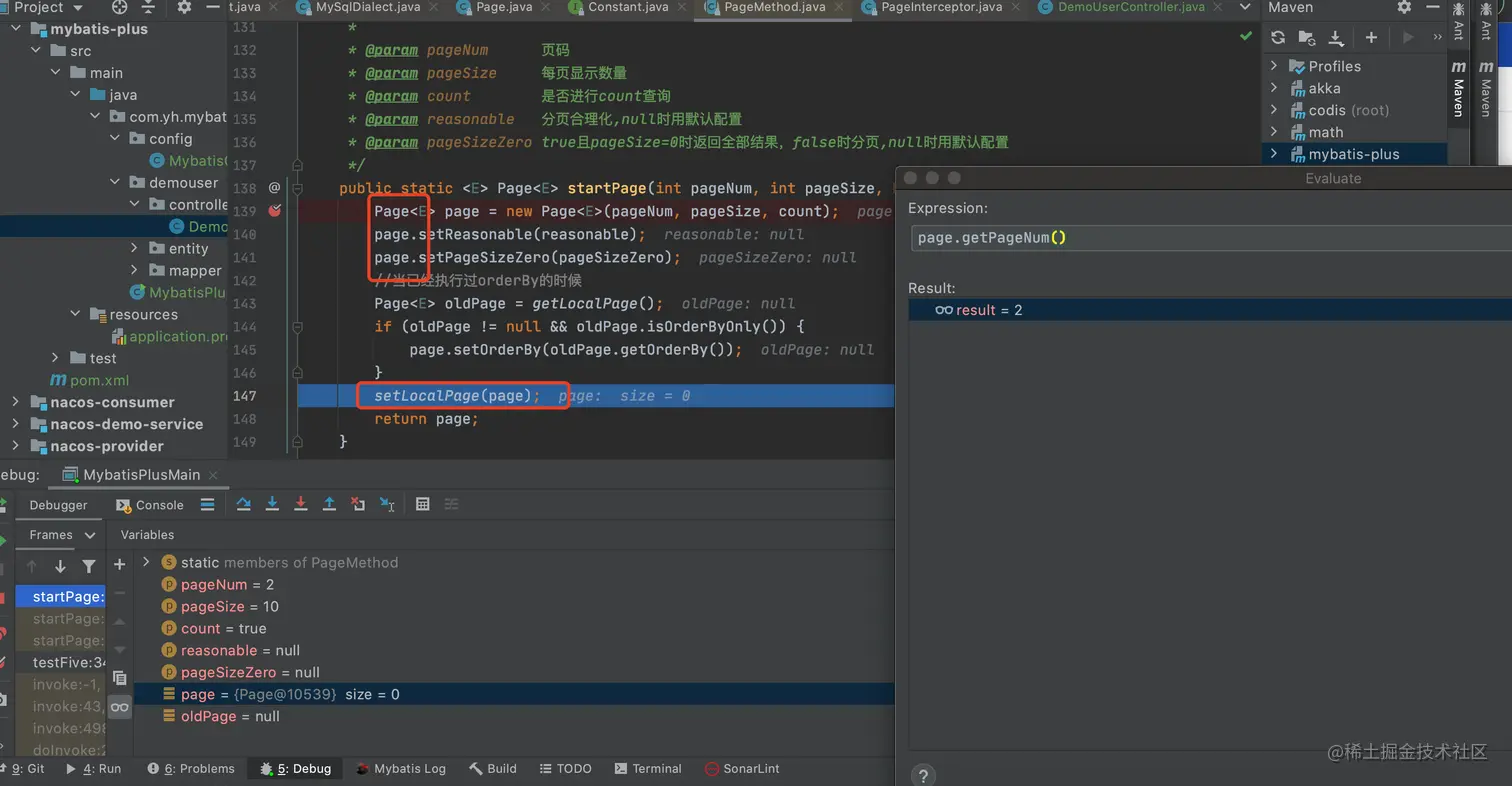Expand the Profiles node in Maven
This screenshot has height=786, width=1512.
[x=1274, y=66]
